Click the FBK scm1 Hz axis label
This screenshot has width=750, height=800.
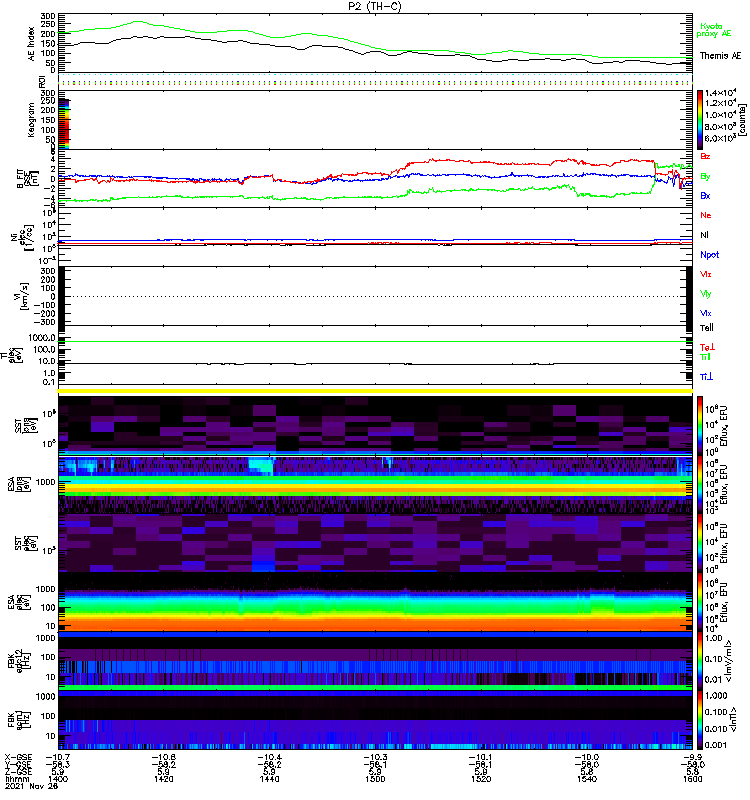pyautogui.click(x=17, y=720)
